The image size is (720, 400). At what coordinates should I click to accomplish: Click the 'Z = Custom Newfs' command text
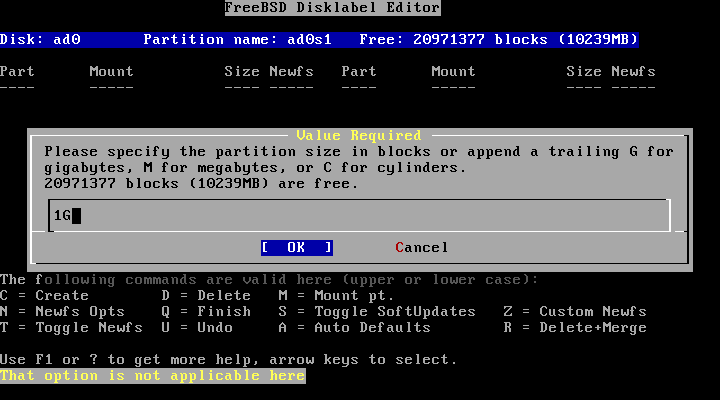click(x=575, y=311)
